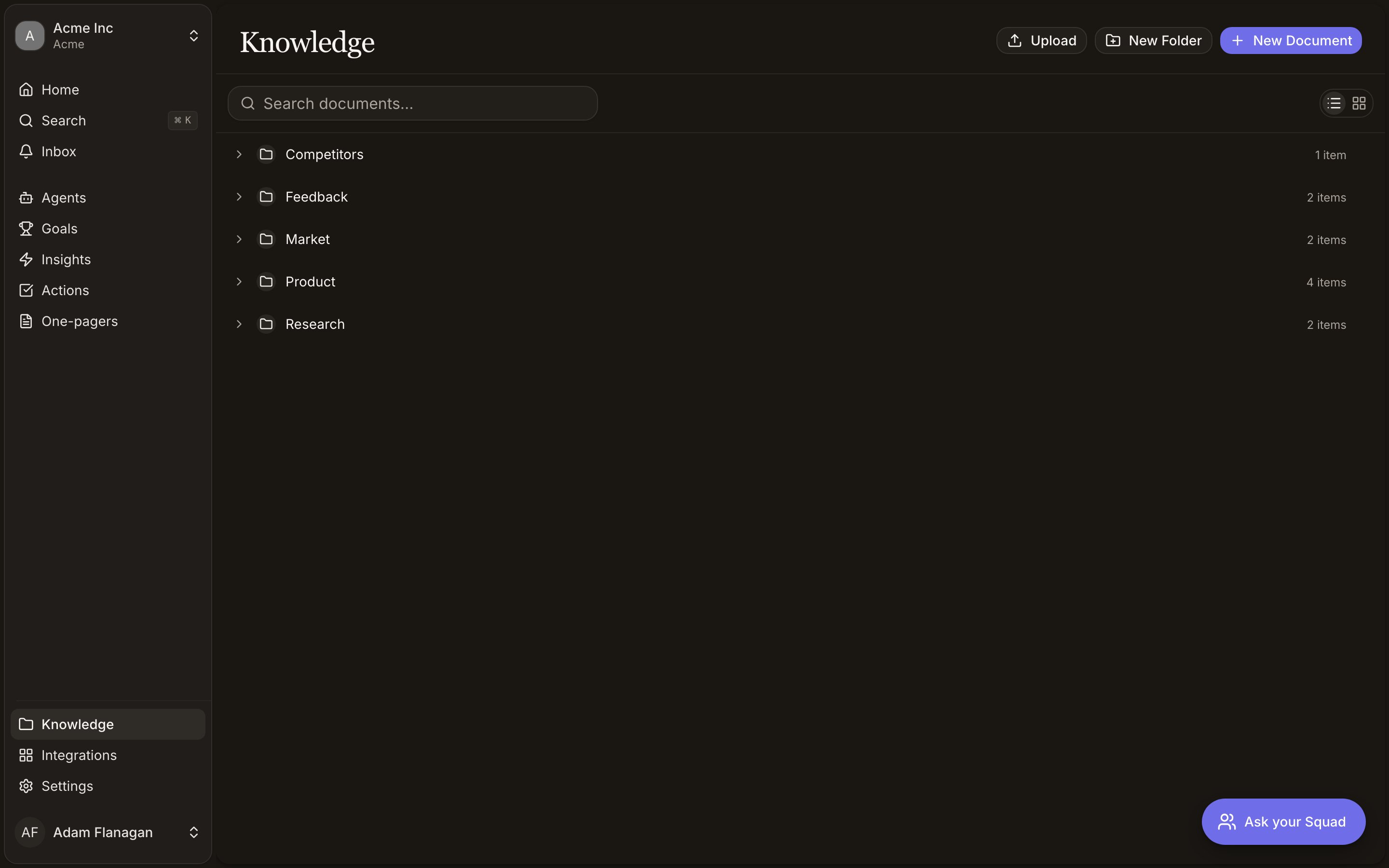The width and height of the screenshot is (1389, 868).
Task: Click the Agents robot icon
Action: point(26,198)
